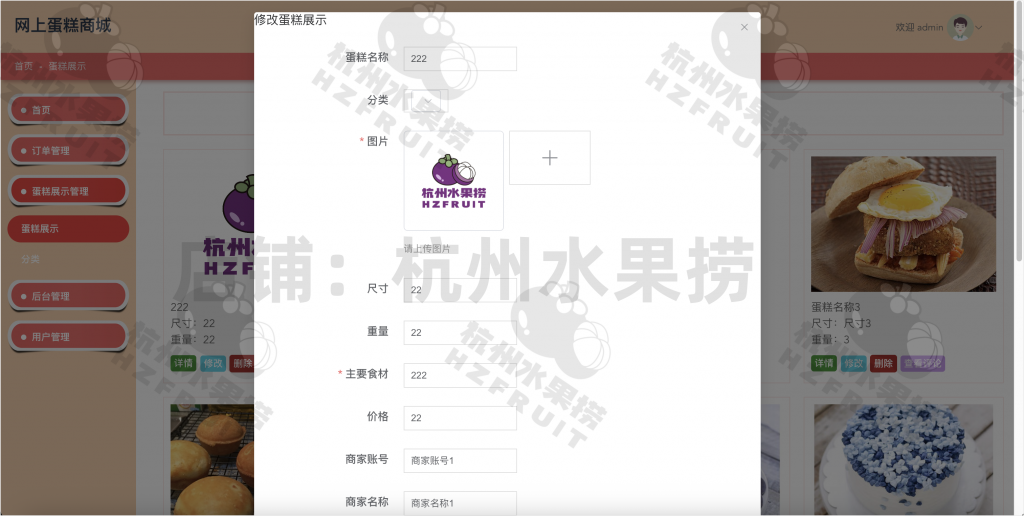Click the 删除 button on the 蛋糕名称3 card

[884, 363]
